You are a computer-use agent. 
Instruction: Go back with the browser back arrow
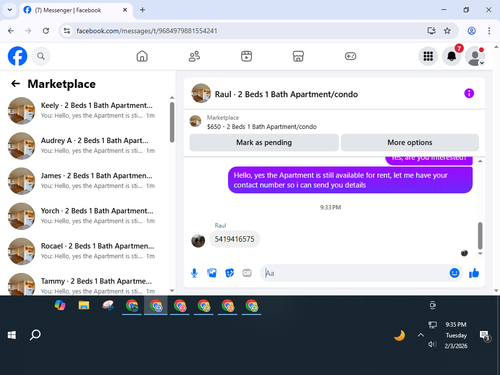(11, 31)
